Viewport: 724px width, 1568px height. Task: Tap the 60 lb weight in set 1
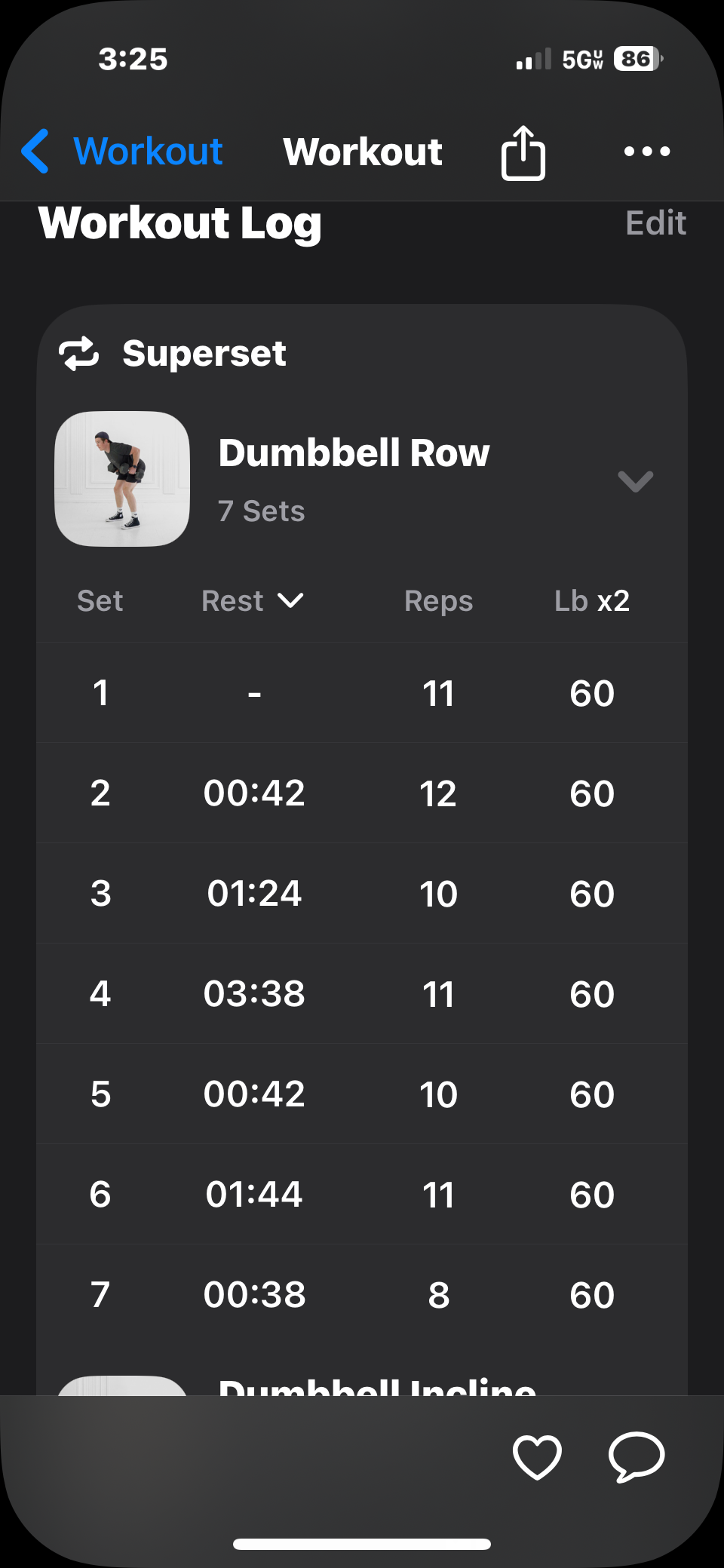pos(592,693)
